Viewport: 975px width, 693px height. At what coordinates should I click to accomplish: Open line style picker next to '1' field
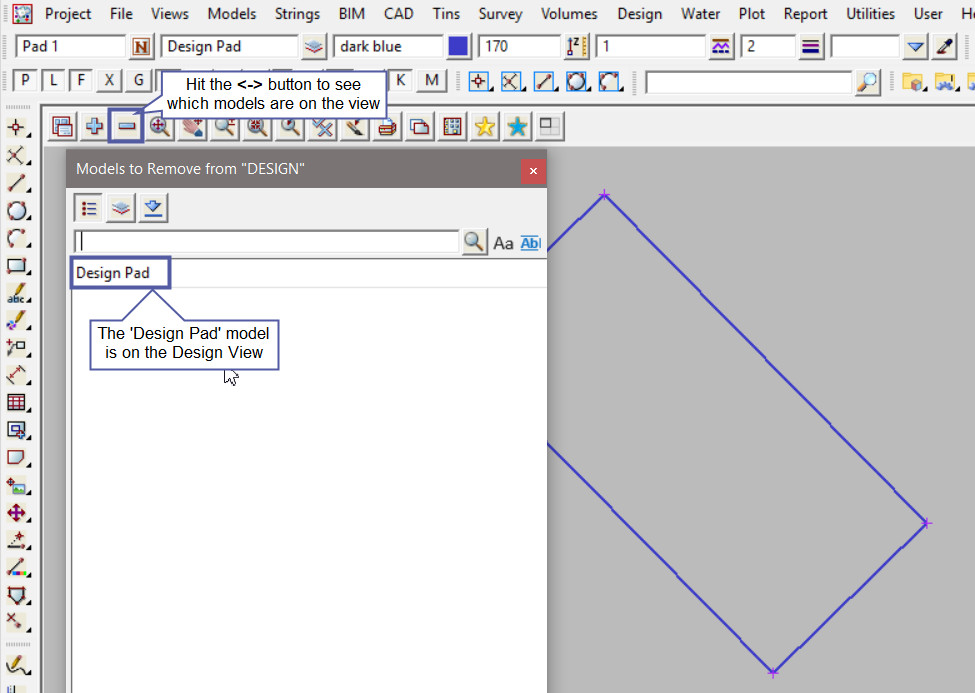coord(721,47)
